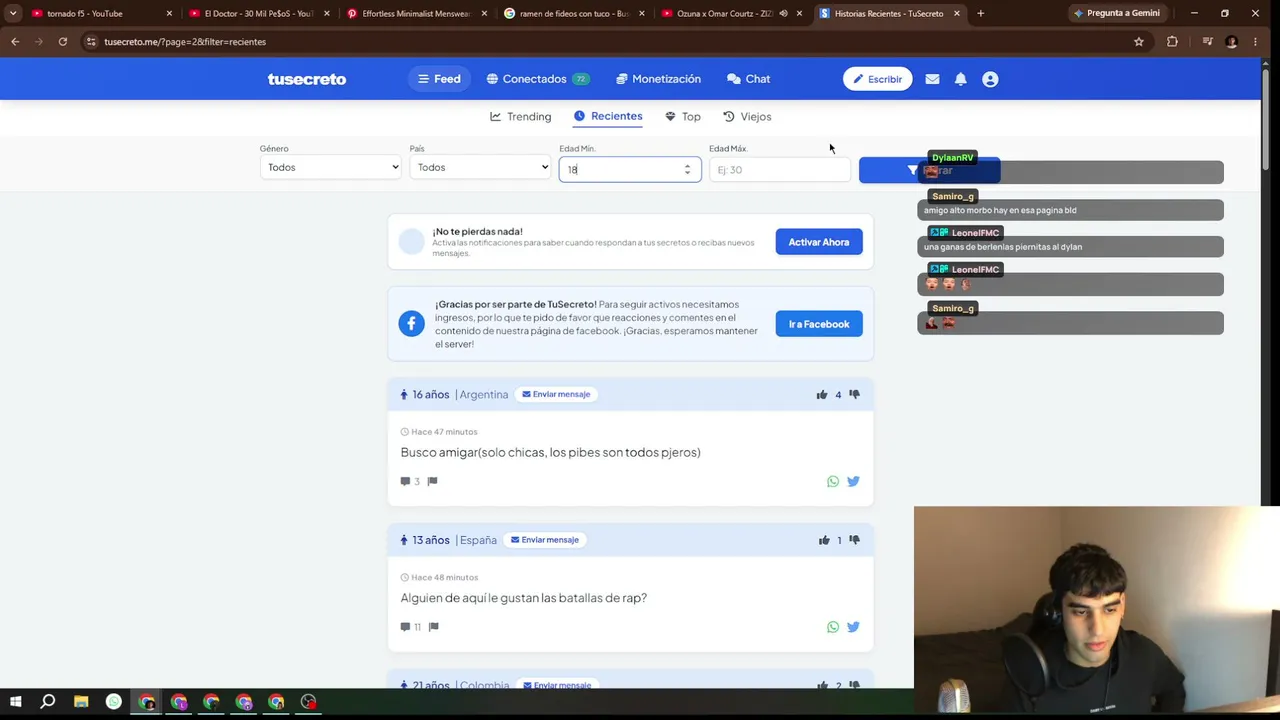Switch to the Top filter
Image resolution: width=1280 pixels, height=720 pixels.
tap(683, 117)
